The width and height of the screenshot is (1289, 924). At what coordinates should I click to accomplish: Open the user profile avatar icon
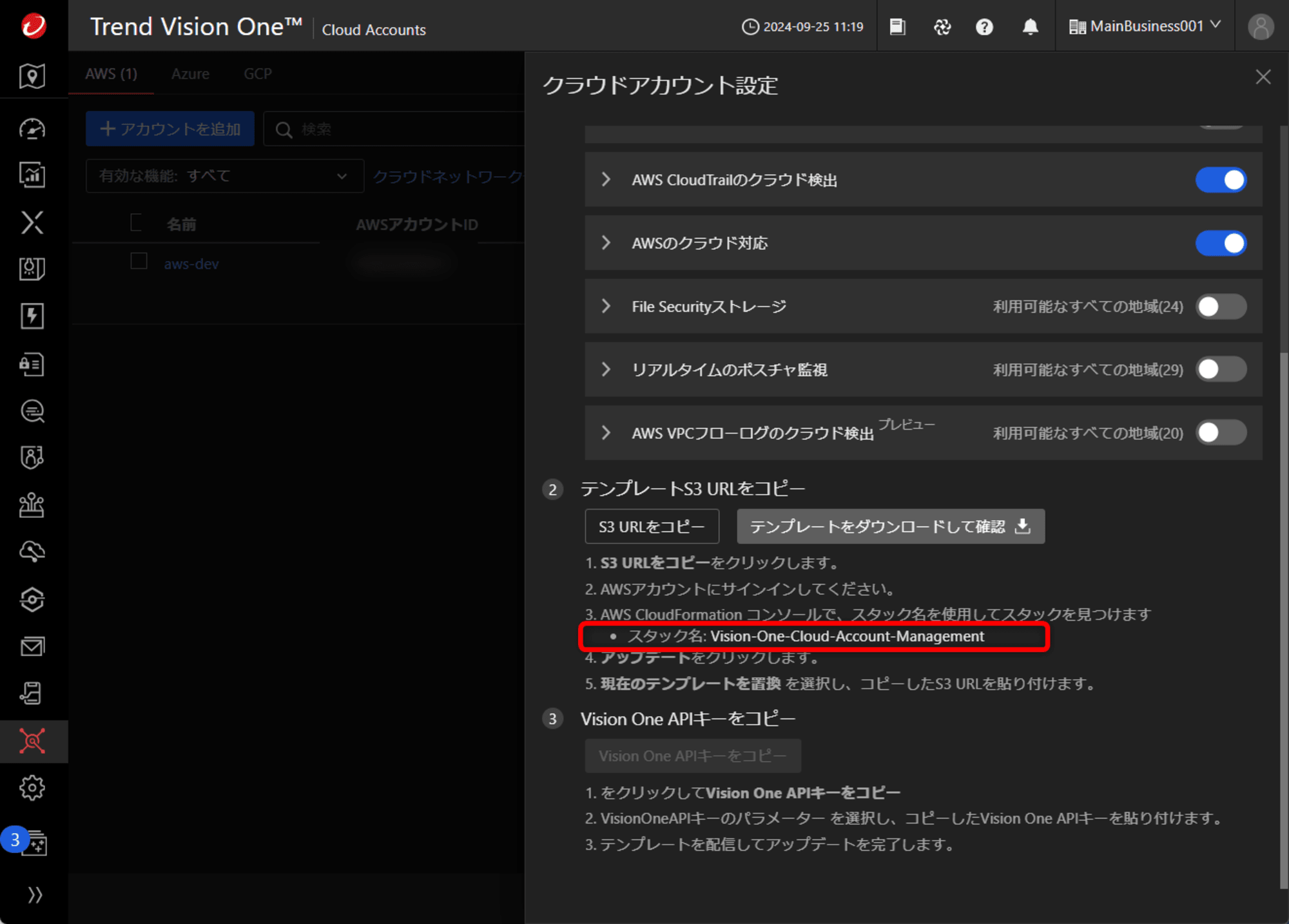(1261, 26)
